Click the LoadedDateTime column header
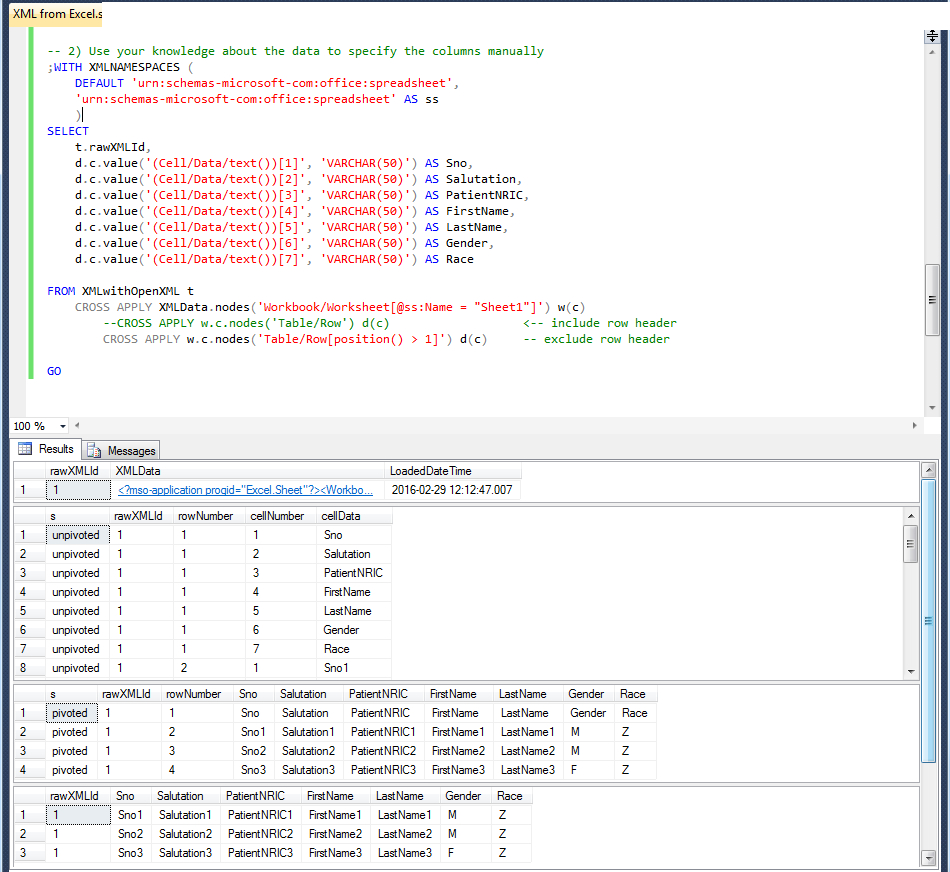950x872 pixels. pyautogui.click(x=432, y=471)
